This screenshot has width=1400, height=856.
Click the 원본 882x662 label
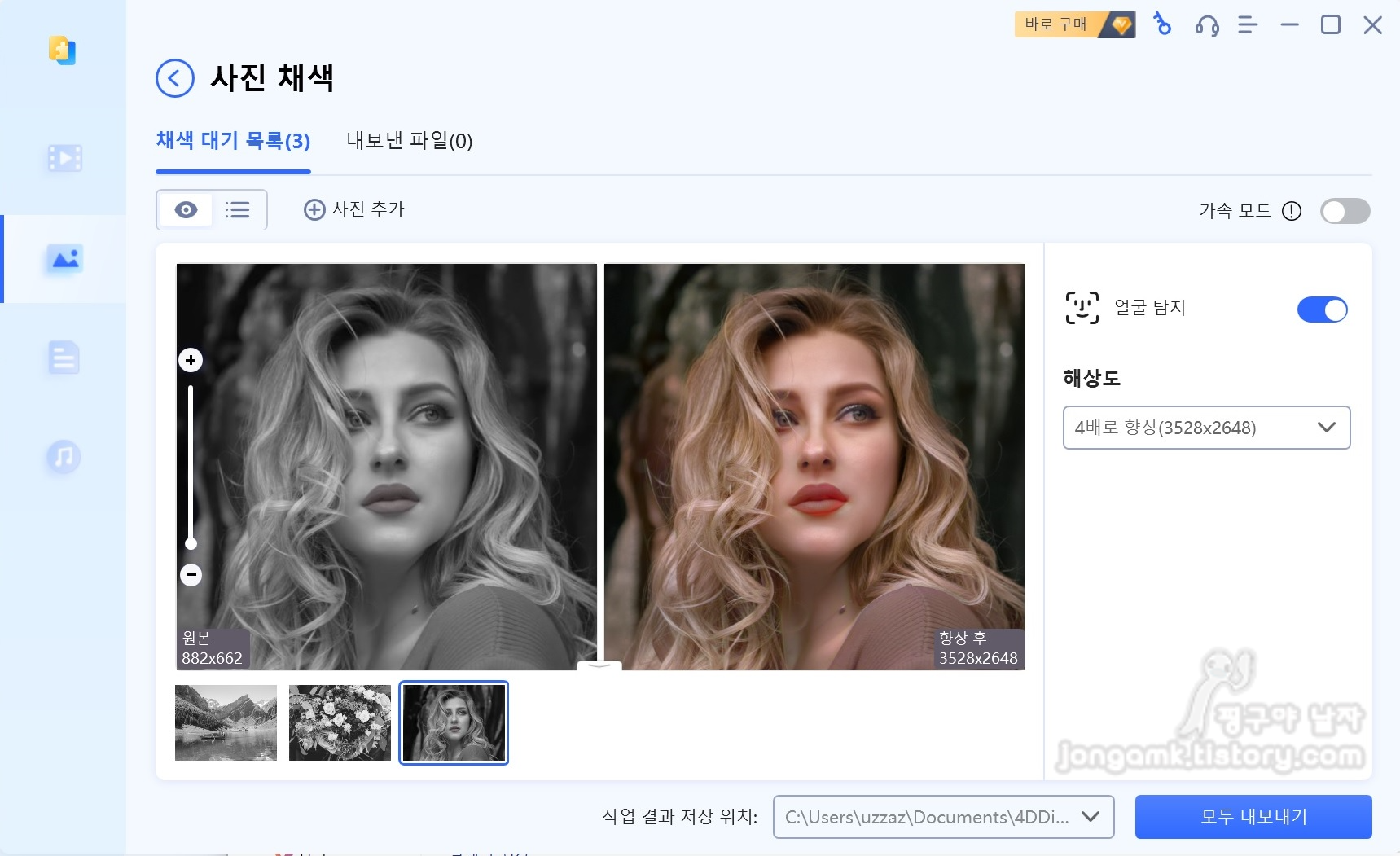tap(212, 648)
